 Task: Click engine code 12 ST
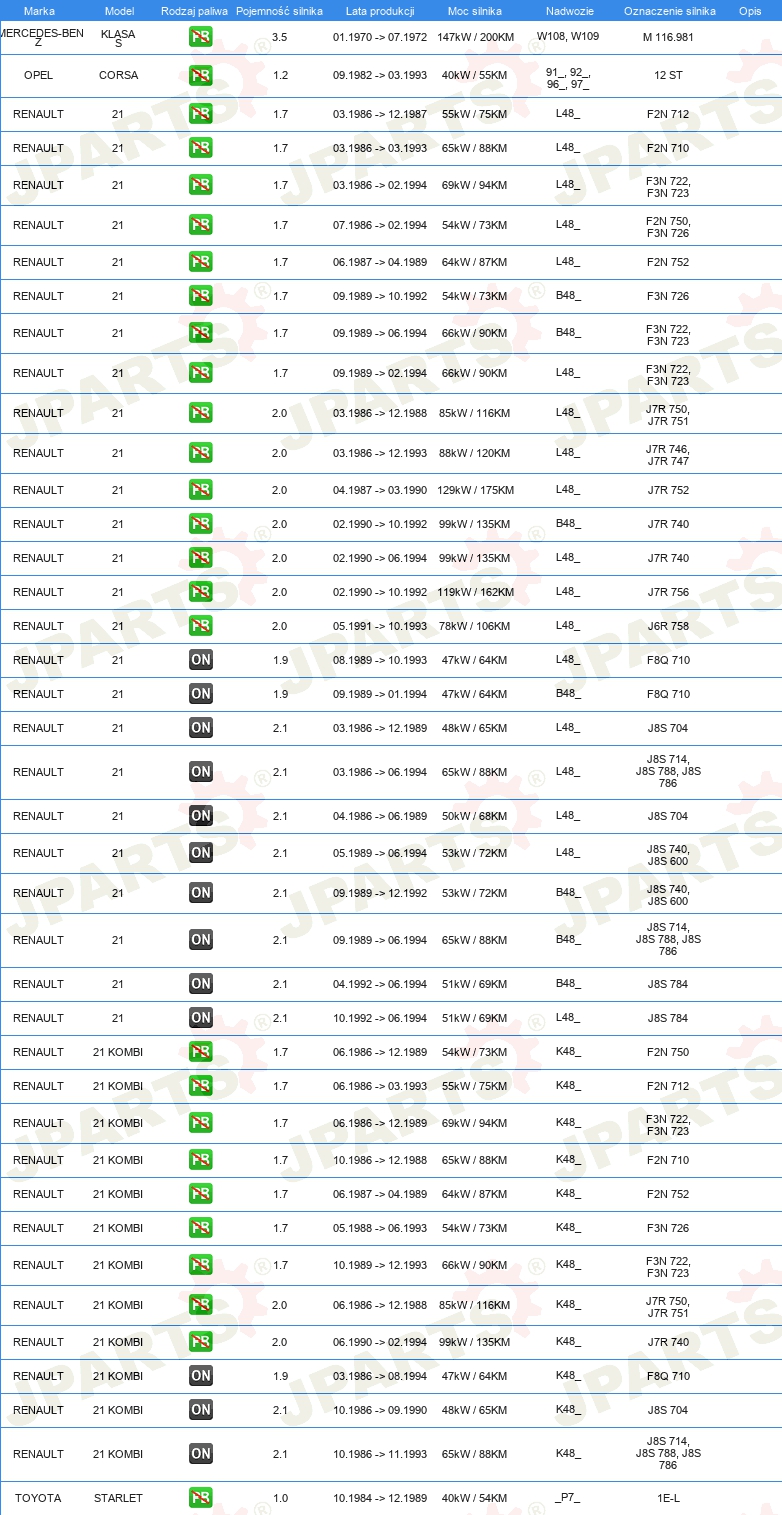coord(668,75)
